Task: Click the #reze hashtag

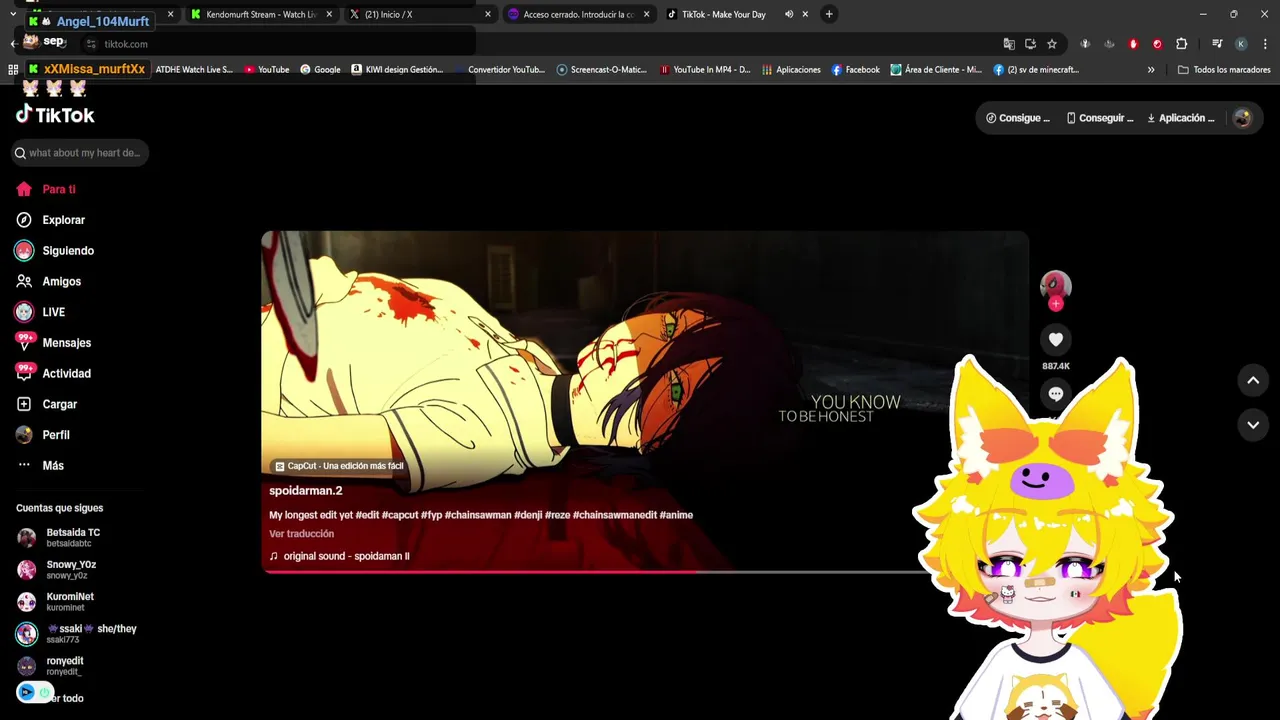Action: pyautogui.click(x=557, y=515)
